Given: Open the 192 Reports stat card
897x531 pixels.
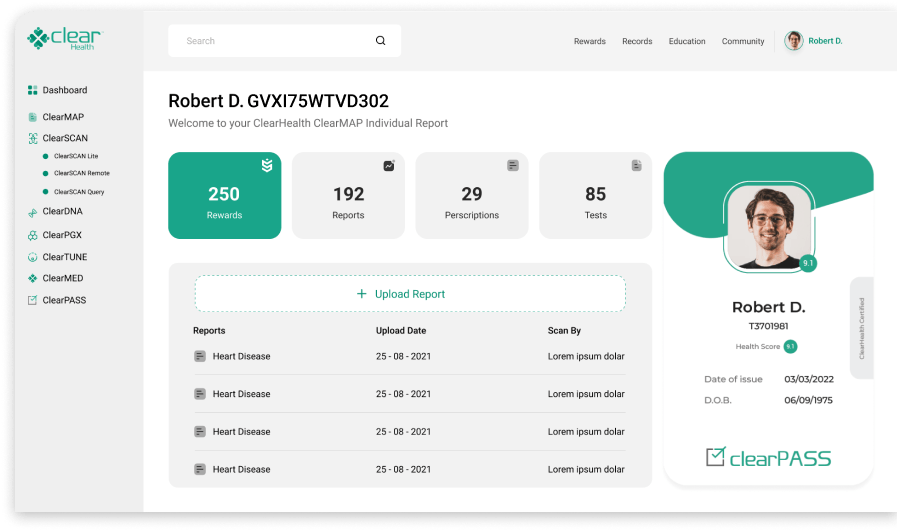Looking at the screenshot, I should pos(348,195).
